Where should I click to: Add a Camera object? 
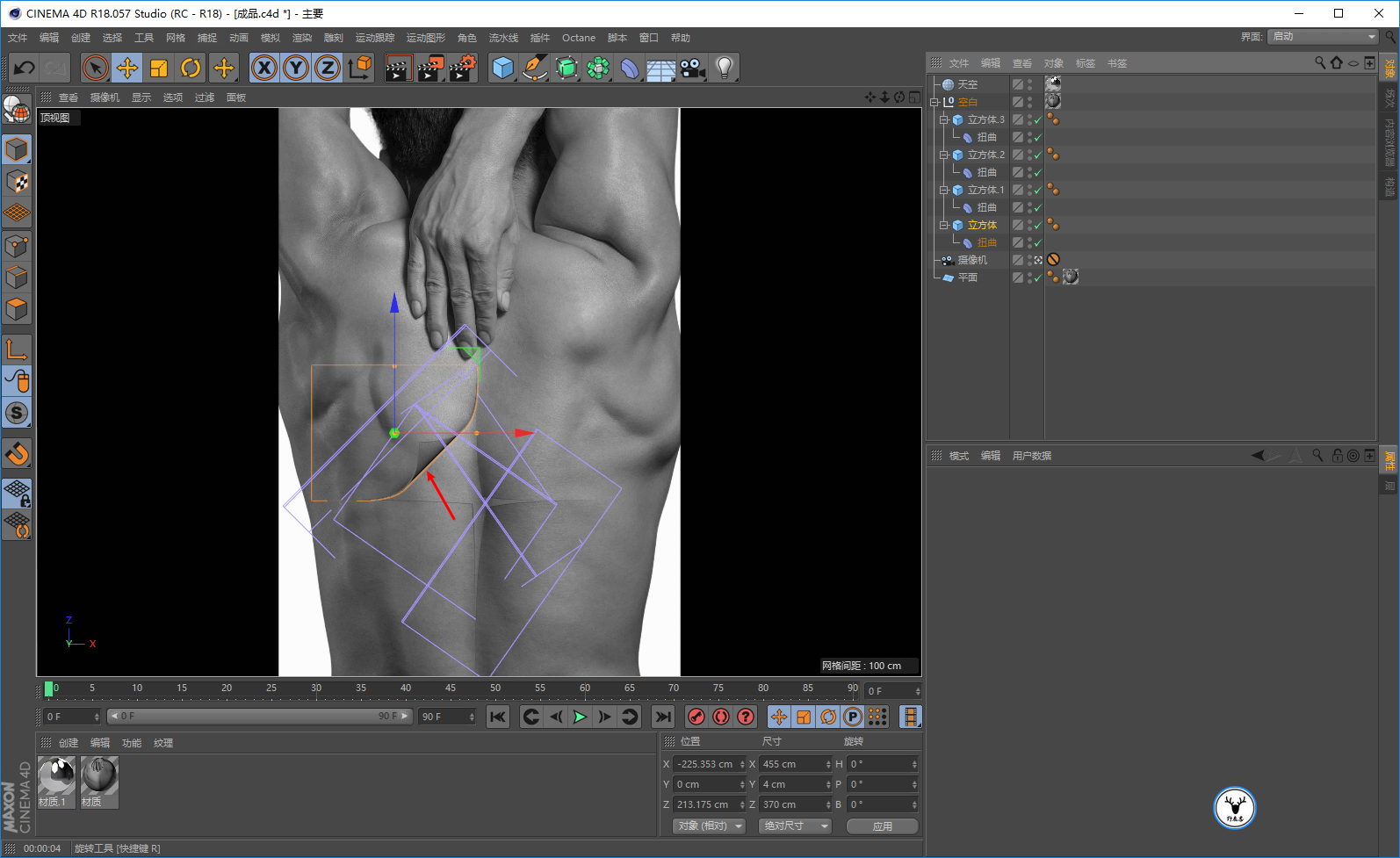[x=692, y=68]
